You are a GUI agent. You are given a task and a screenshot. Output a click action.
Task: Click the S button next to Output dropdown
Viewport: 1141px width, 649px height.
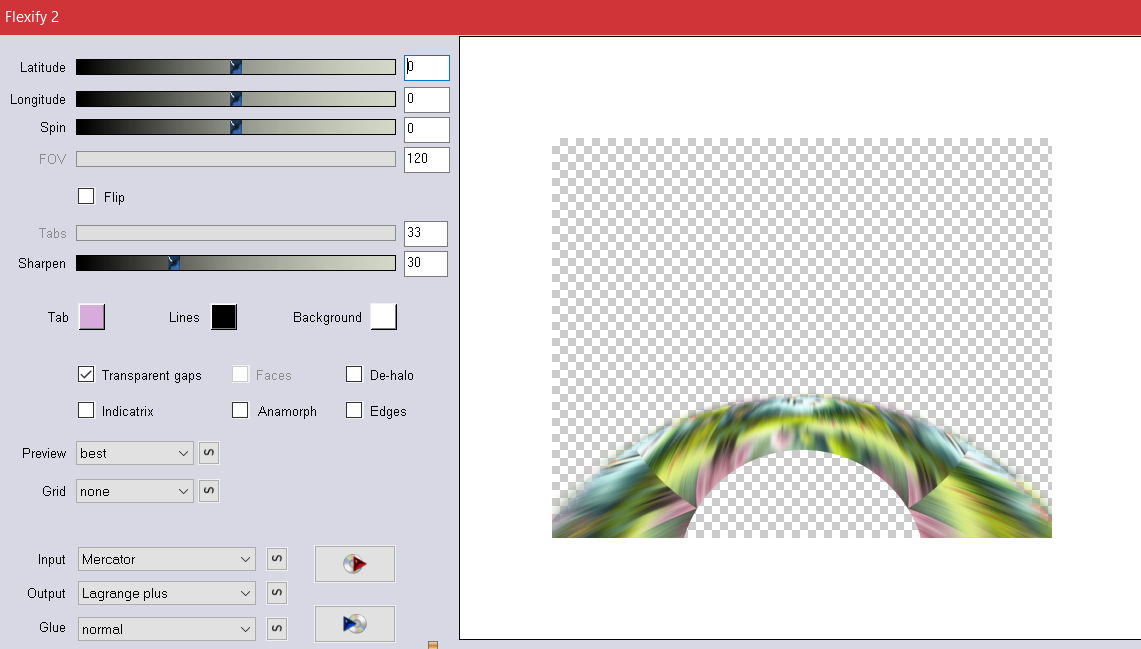(x=277, y=593)
